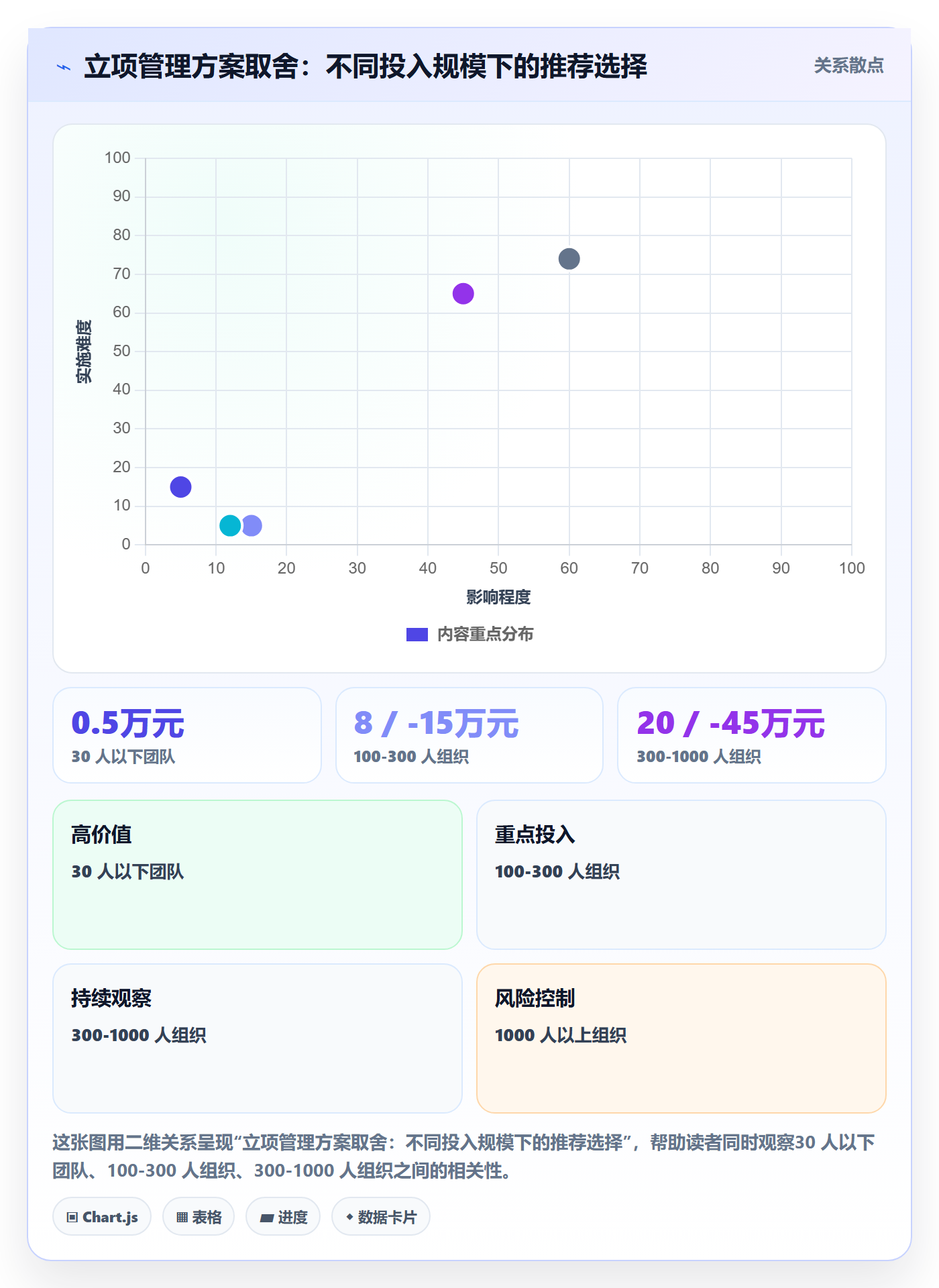The height and width of the screenshot is (1288, 939).
Task: Click the 持续观察 card heading
Action: click(111, 998)
